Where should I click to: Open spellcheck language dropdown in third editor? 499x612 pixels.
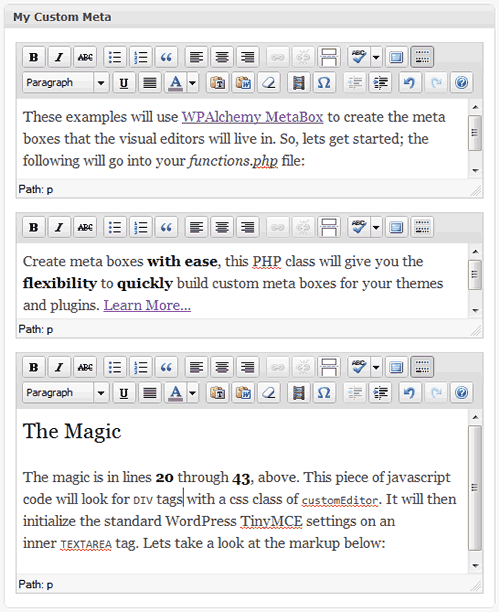click(x=376, y=367)
